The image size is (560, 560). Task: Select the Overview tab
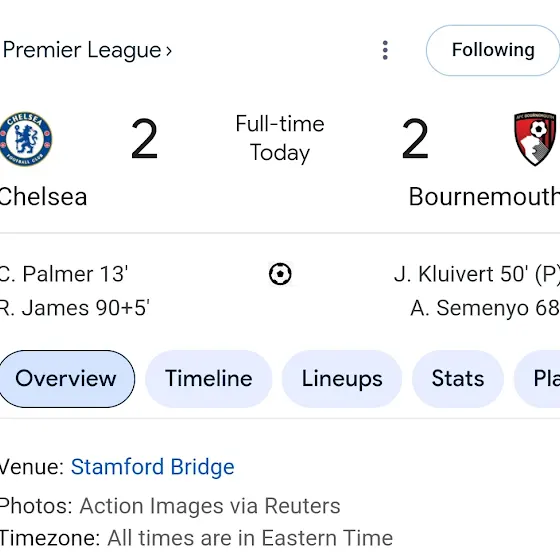[66, 379]
